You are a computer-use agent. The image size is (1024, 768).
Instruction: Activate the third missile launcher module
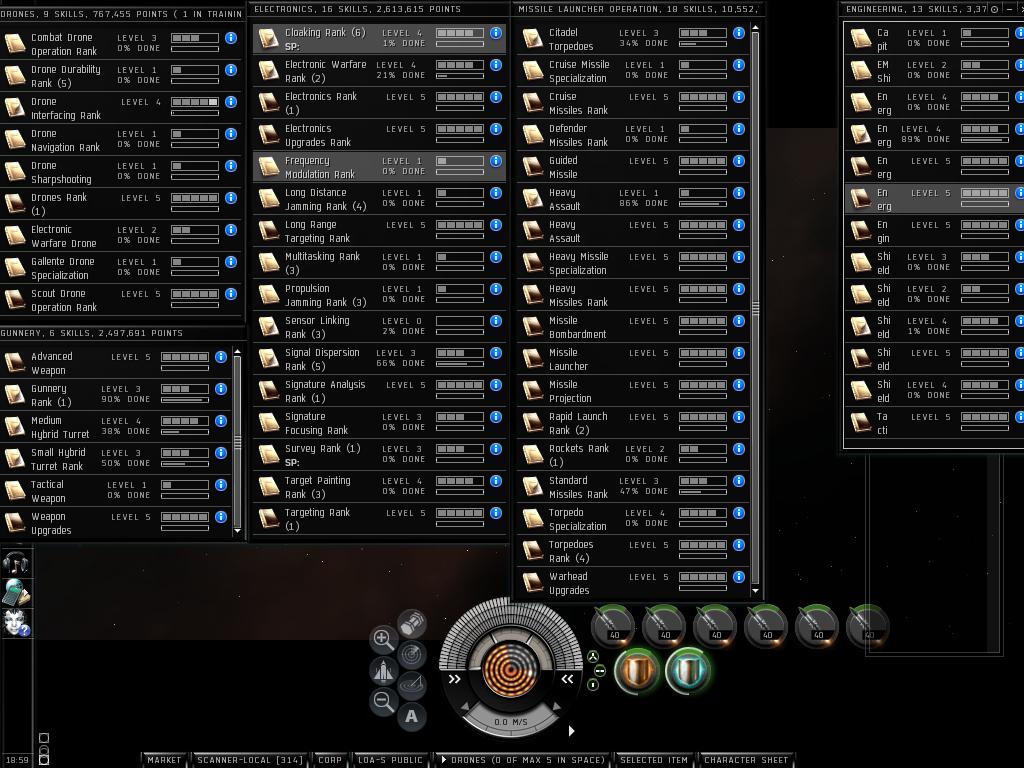715,626
